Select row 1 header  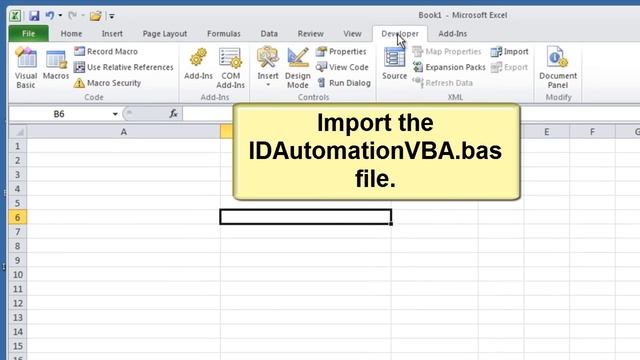18,146
